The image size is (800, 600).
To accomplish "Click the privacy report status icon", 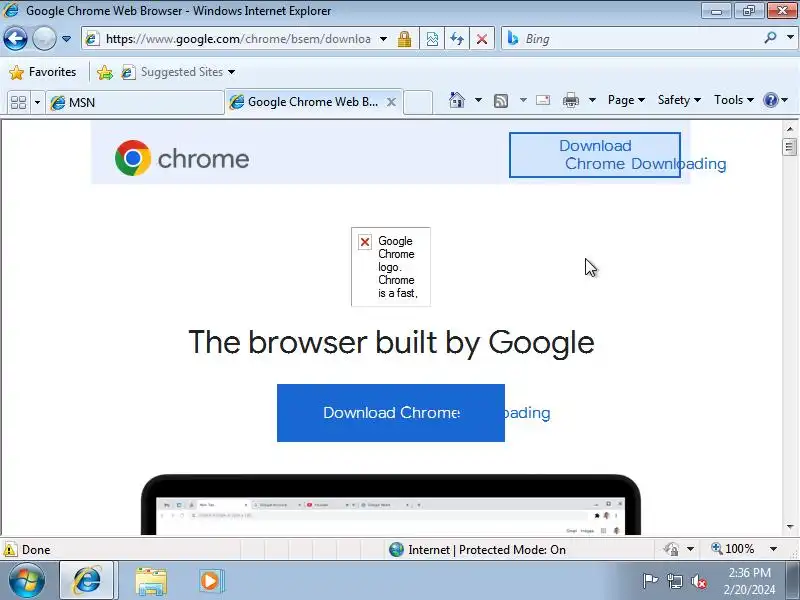I will point(671,549).
